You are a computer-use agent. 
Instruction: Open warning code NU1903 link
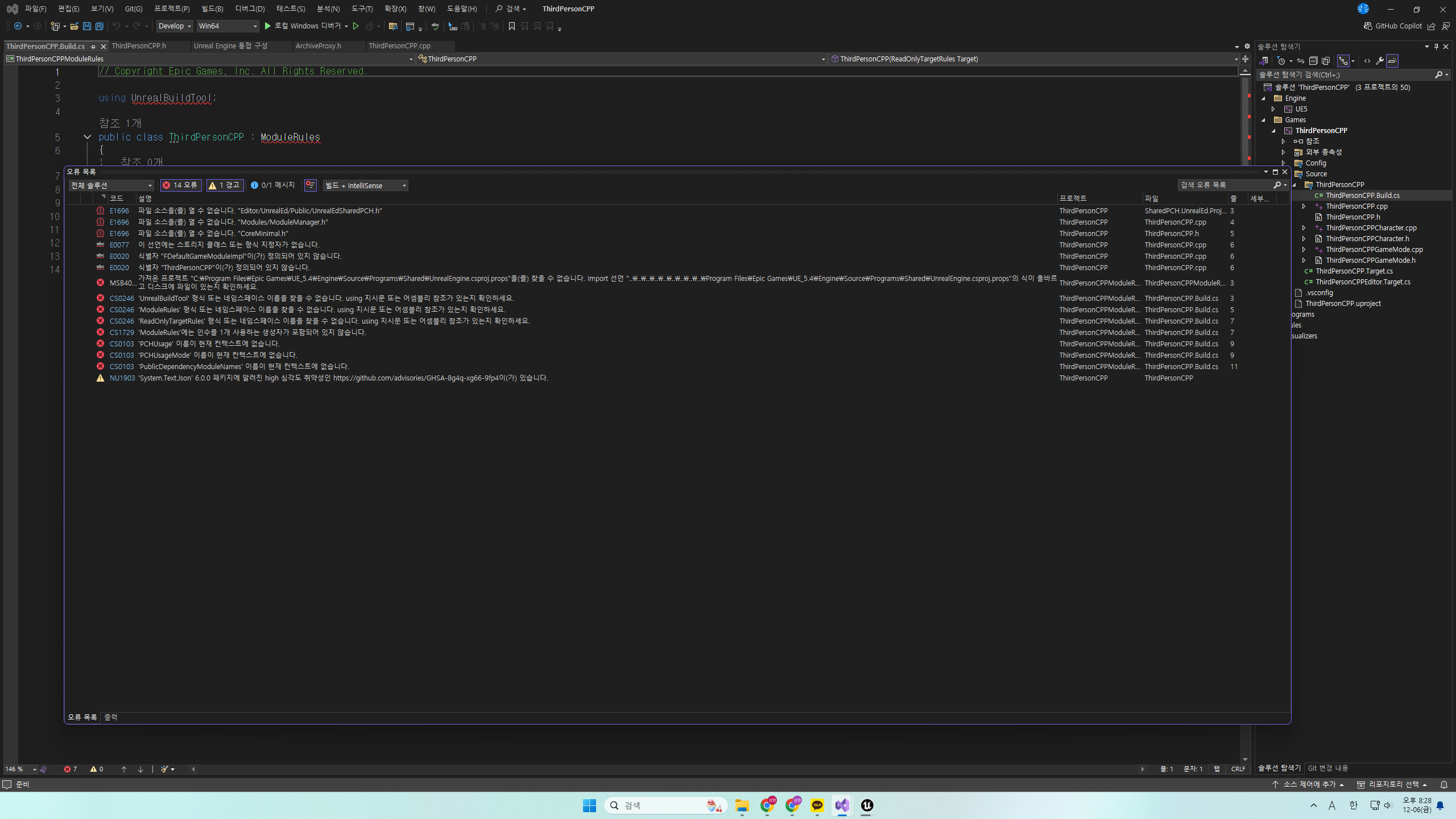tap(122, 378)
